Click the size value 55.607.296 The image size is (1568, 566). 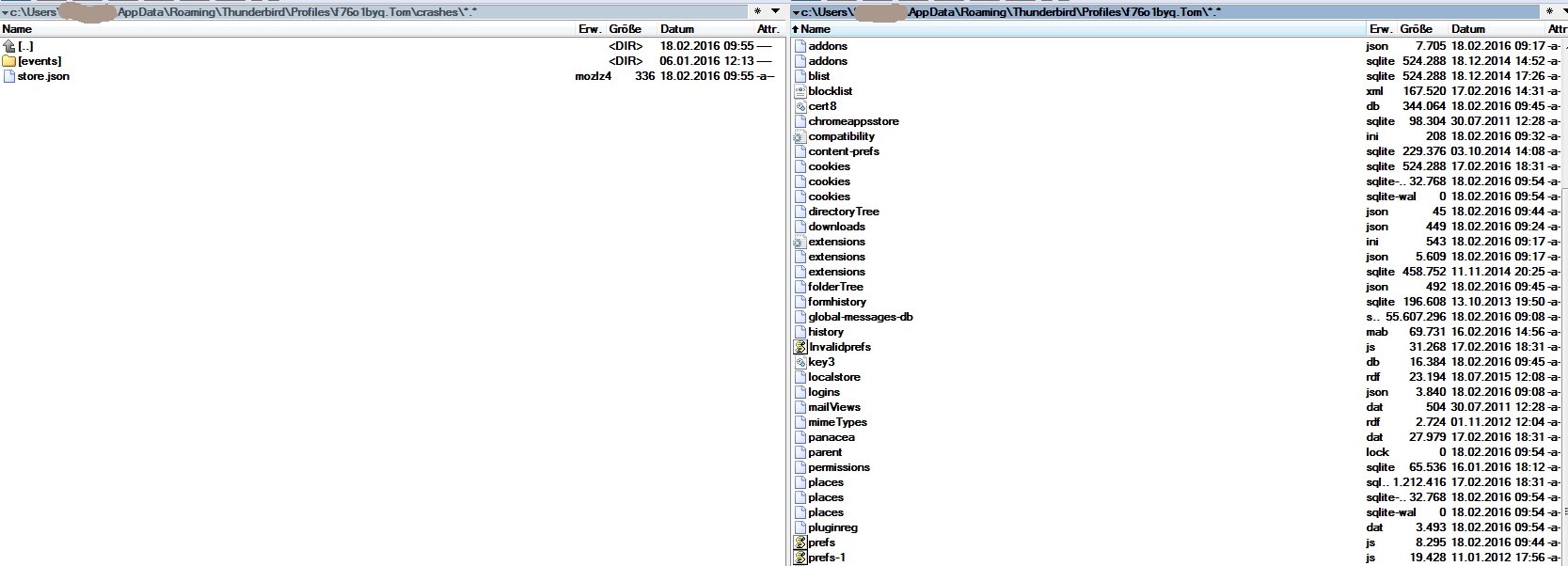coord(1416,317)
